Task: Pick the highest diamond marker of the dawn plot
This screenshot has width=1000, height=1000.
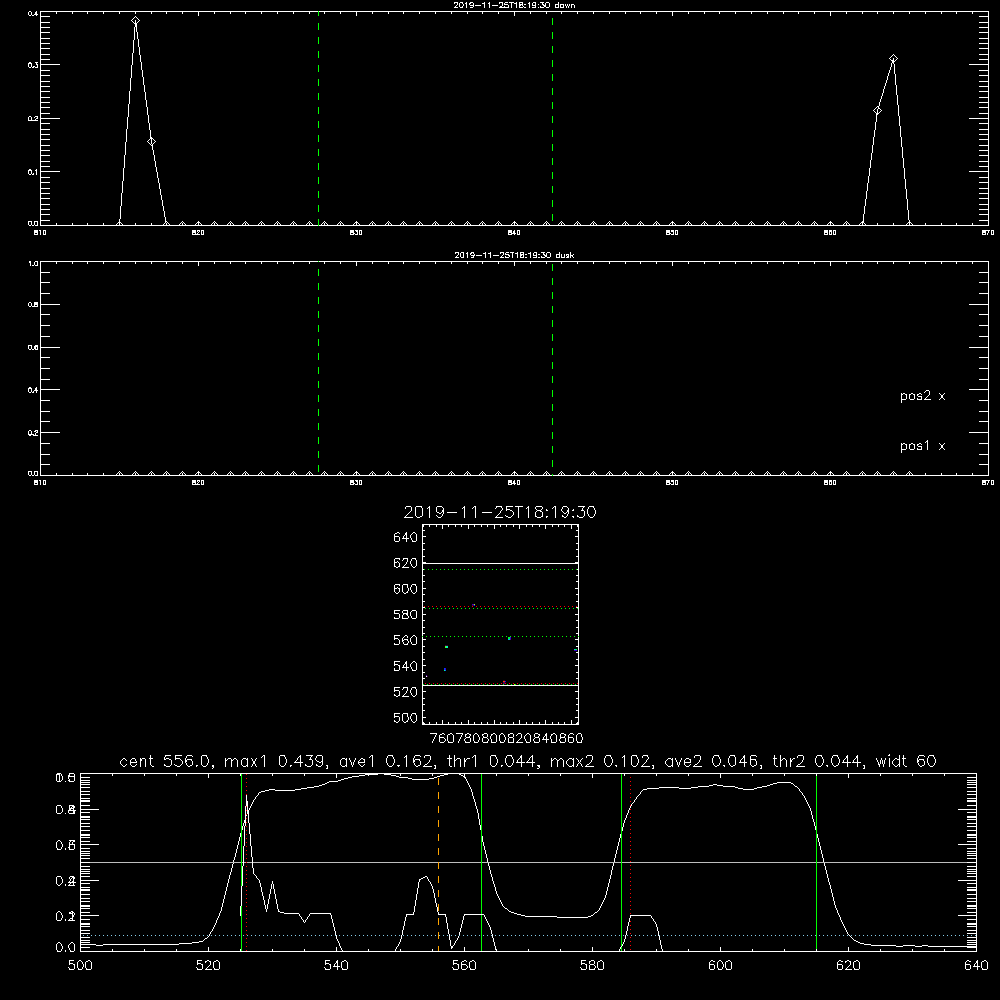Action: [136, 21]
